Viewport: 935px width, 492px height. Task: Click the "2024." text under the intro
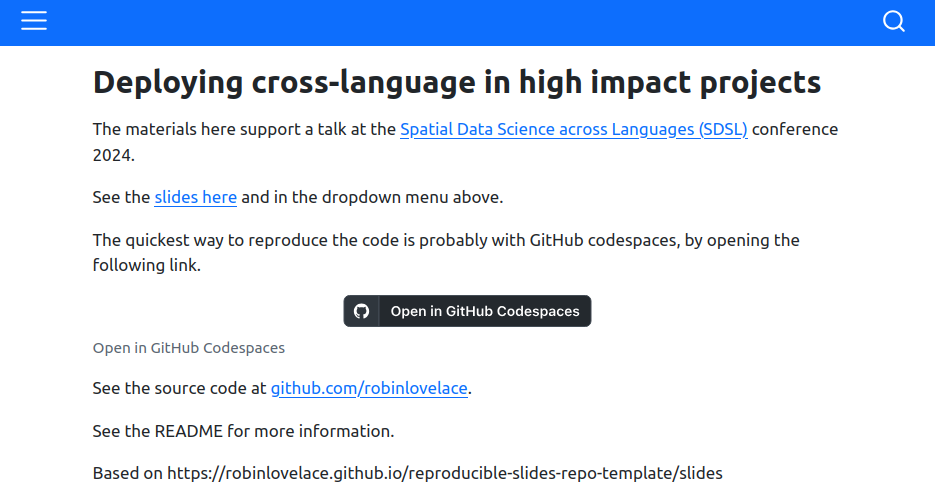[114, 155]
